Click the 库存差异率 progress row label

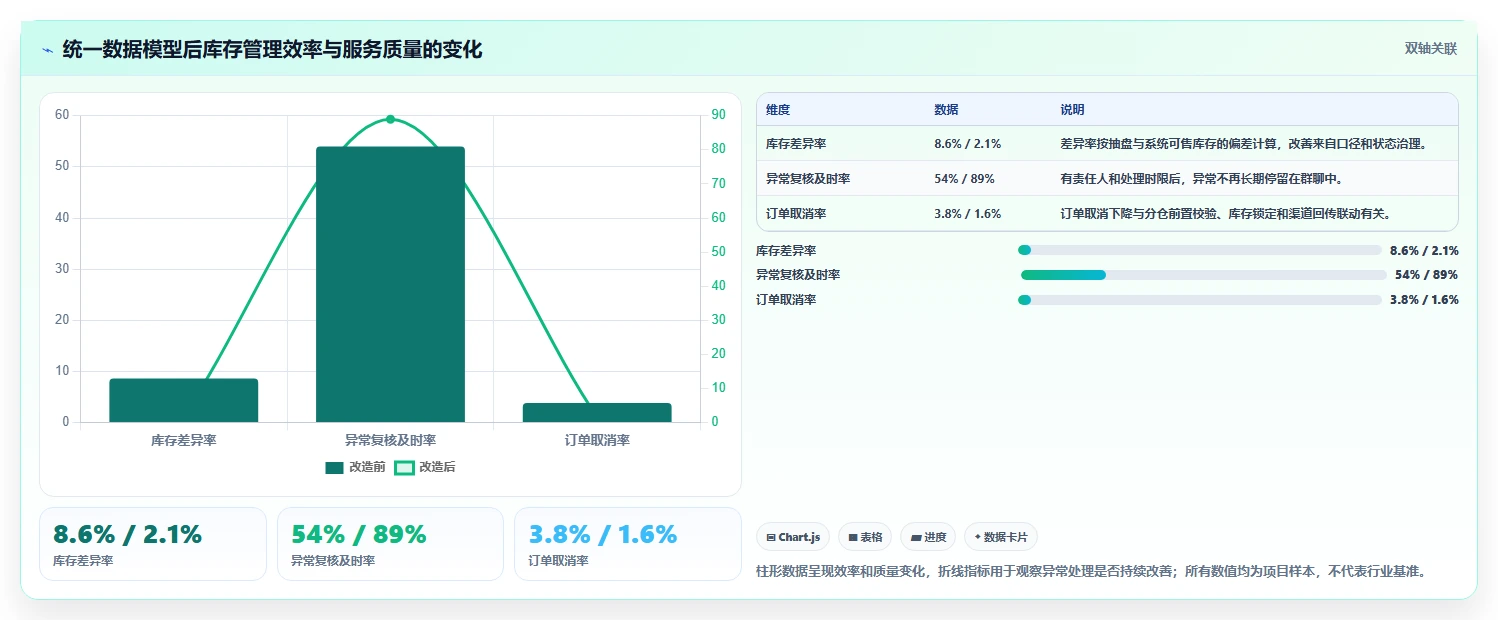786,251
